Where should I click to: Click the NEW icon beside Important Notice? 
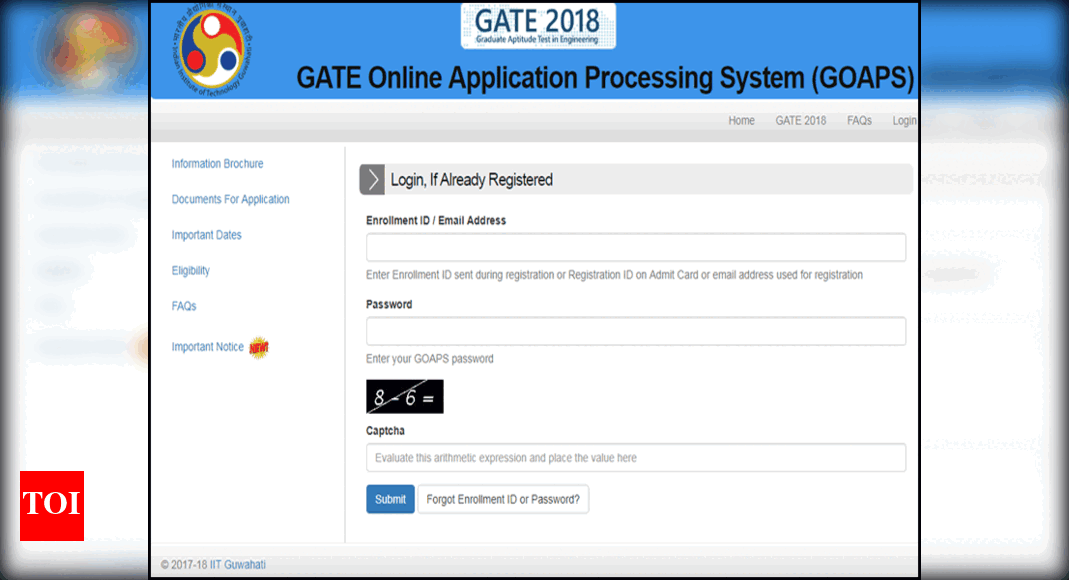257,347
